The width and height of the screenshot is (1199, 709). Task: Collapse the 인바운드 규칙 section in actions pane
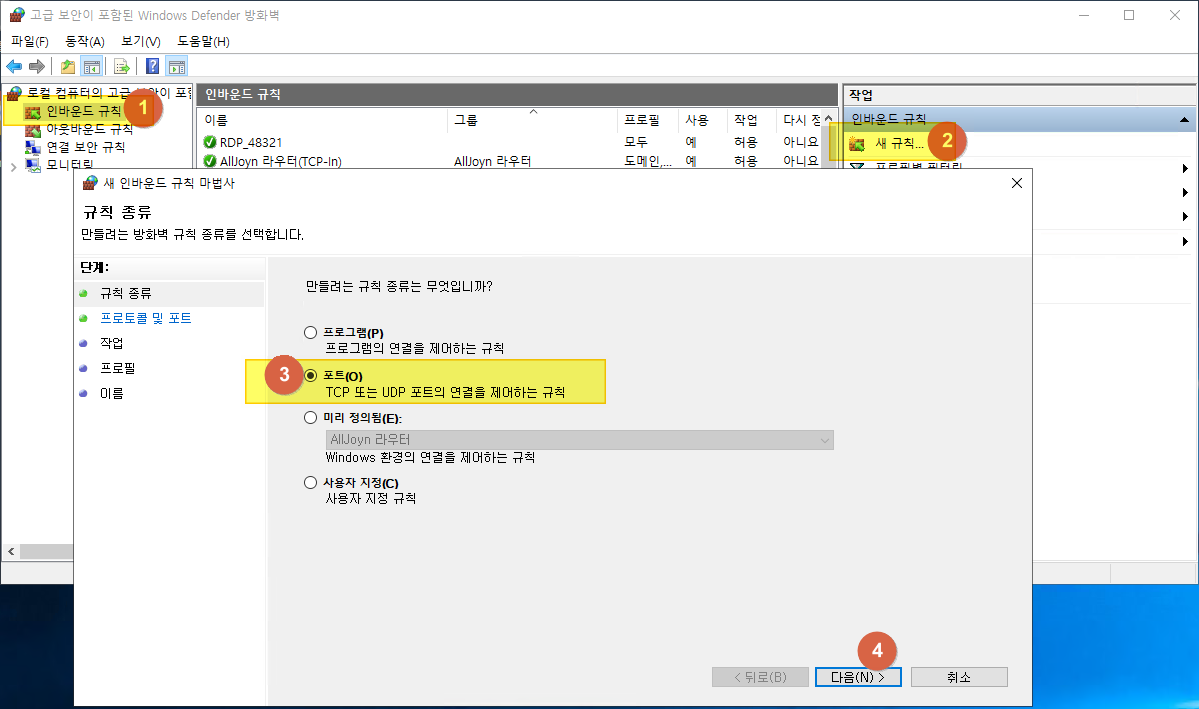click(1184, 119)
